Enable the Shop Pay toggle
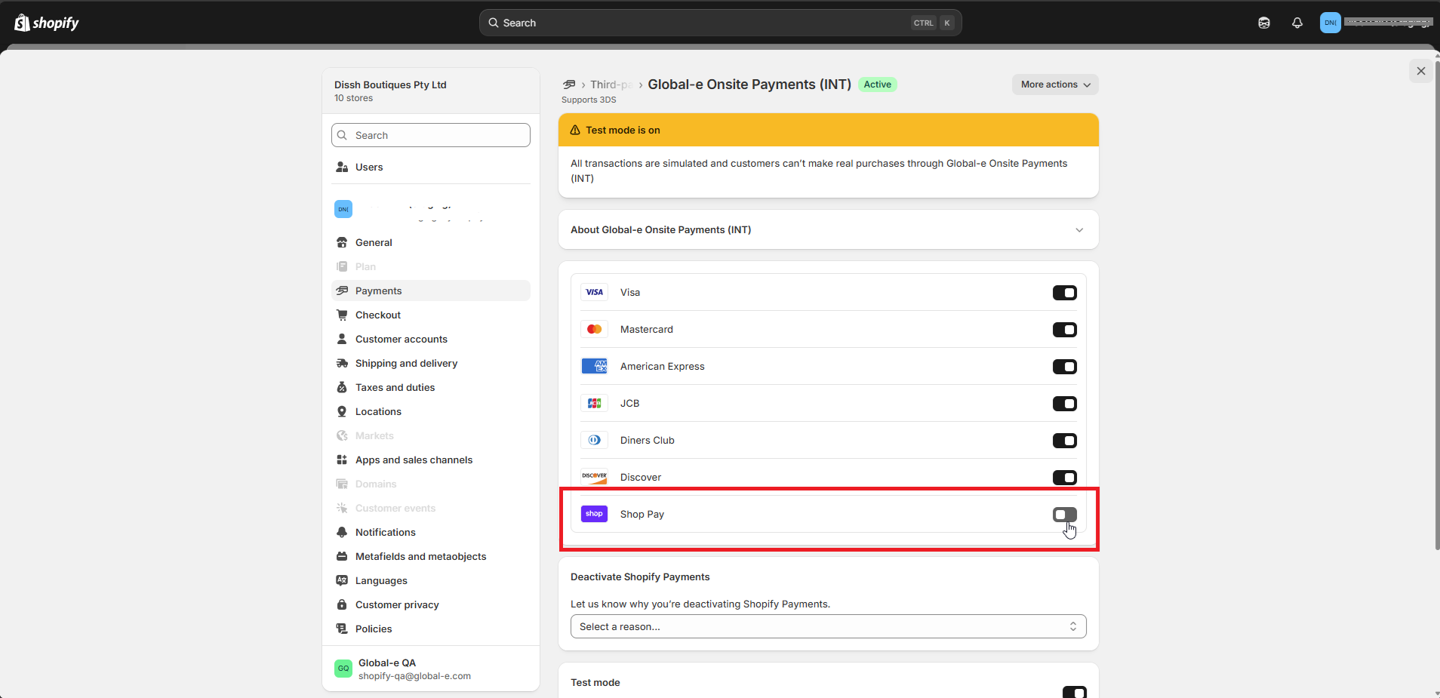 (x=1064, y=515)
